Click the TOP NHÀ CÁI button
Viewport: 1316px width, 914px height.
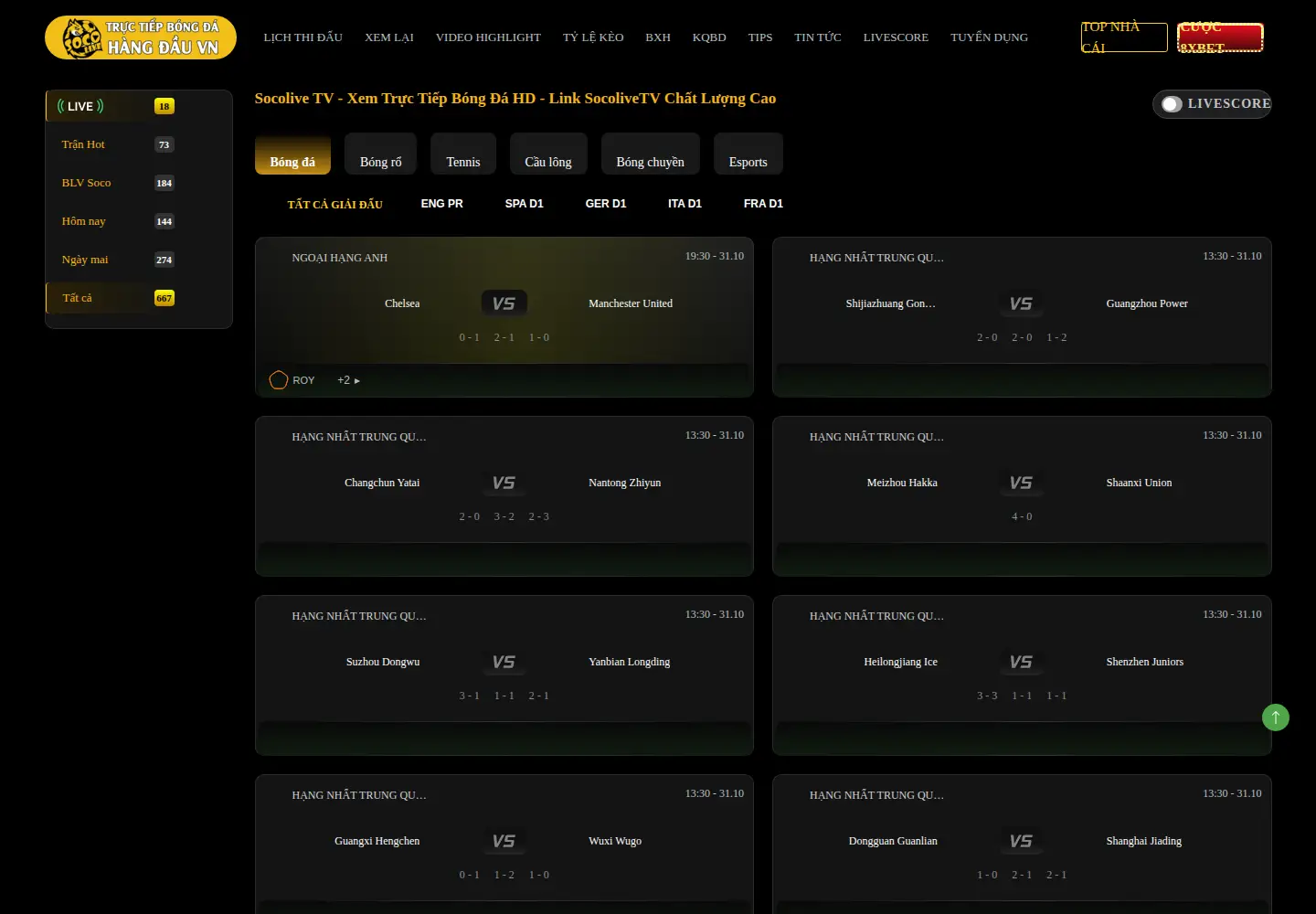pyautogui.click(x=1124, y=37)
